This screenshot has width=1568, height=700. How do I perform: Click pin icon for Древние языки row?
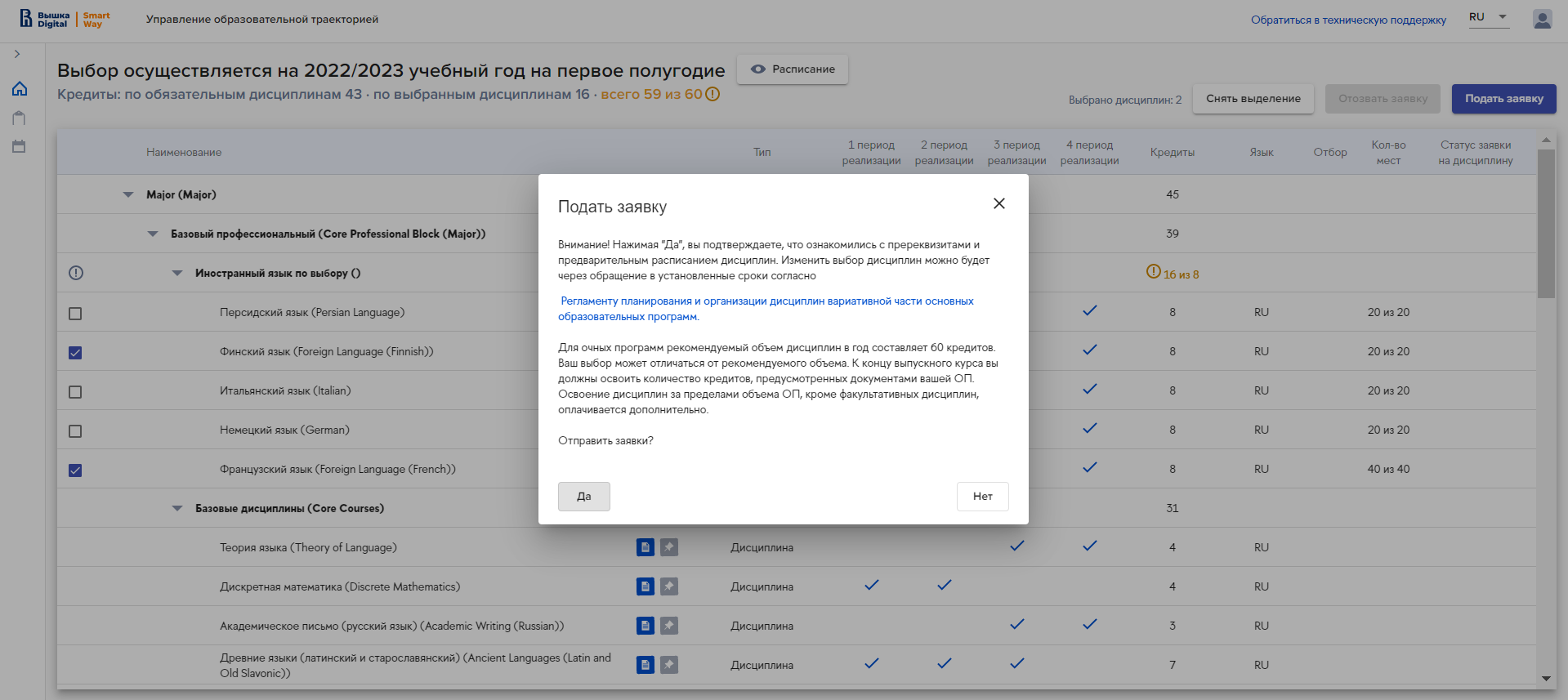click(669, 665)
